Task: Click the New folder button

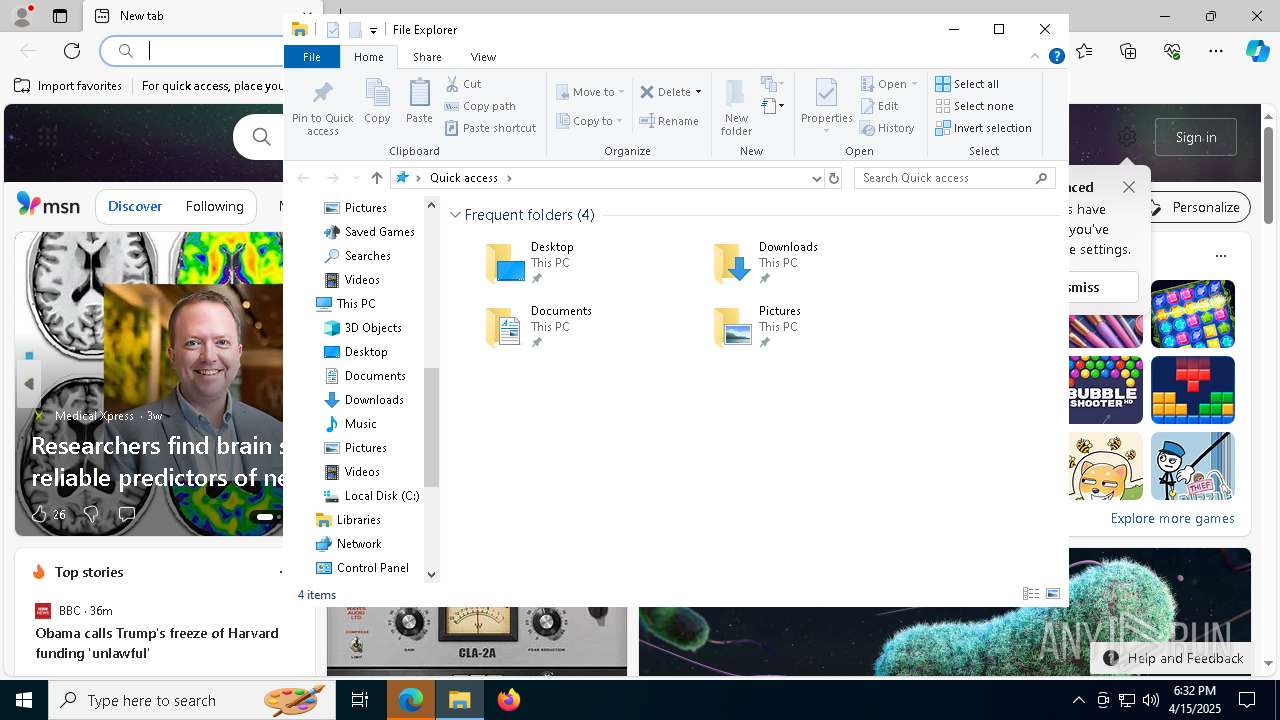Action: point(736,108)
